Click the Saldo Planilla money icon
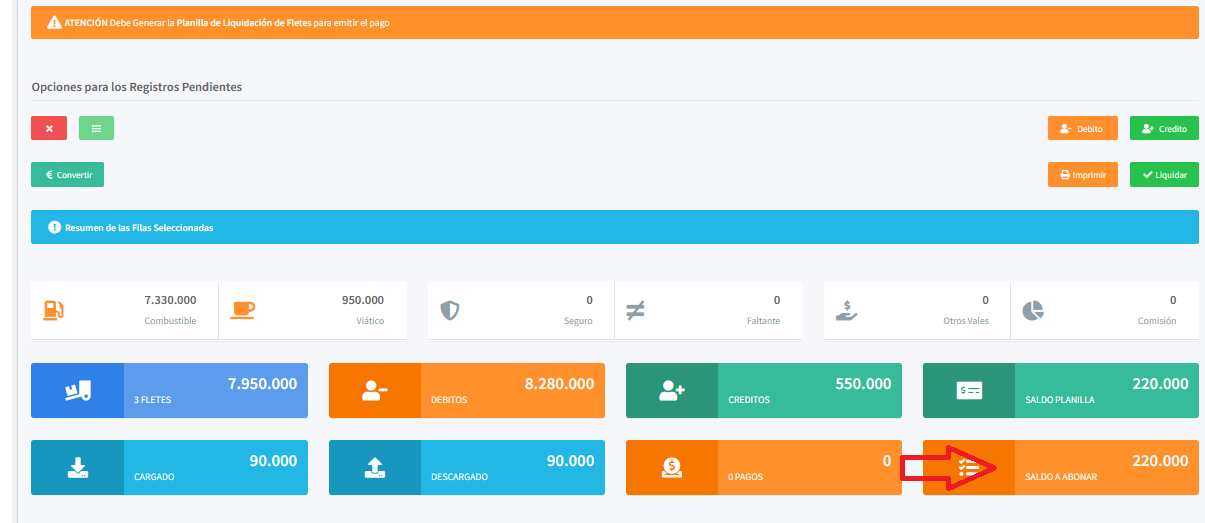Image resolution: width=1205 pixels, height=523 pixels. (x=968, y=391)
